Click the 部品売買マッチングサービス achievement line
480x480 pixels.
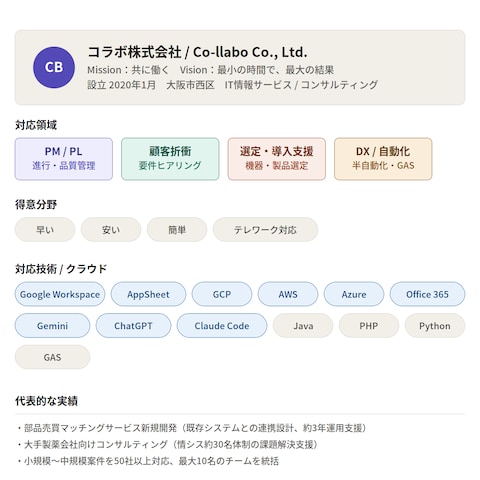coord(192,428)
